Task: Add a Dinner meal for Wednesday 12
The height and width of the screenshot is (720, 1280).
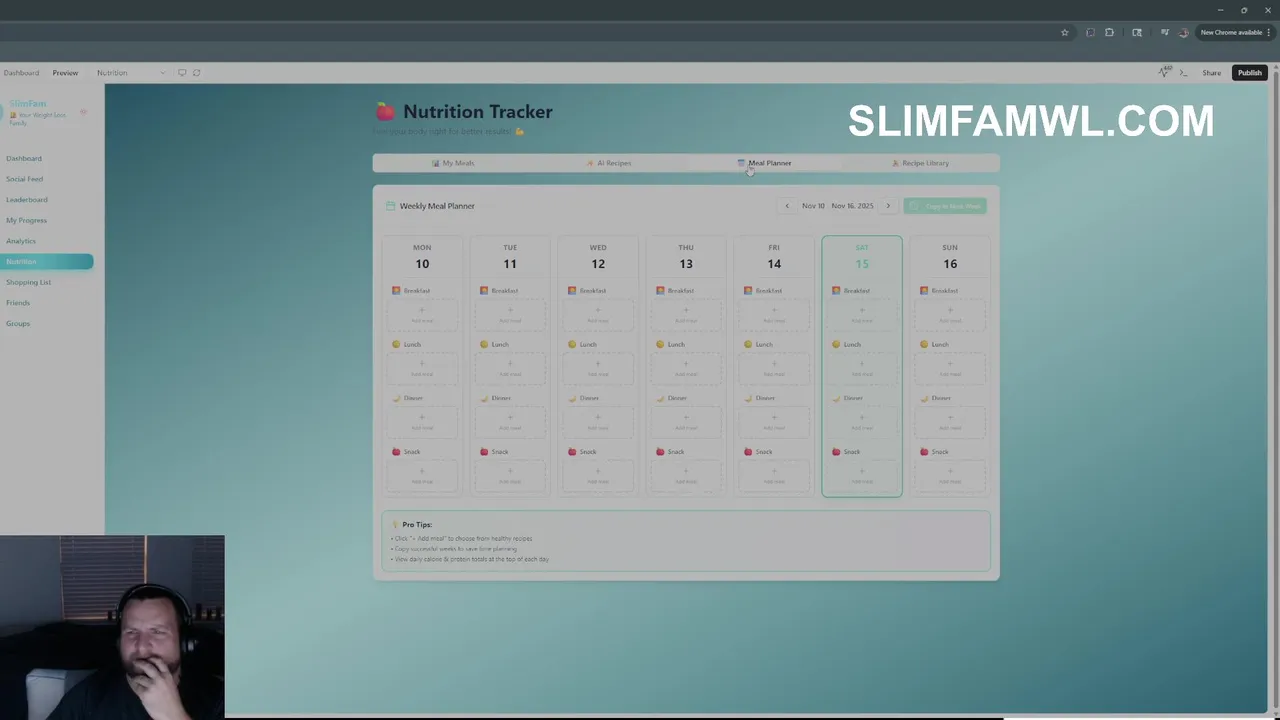Action: tap(598, 423)
